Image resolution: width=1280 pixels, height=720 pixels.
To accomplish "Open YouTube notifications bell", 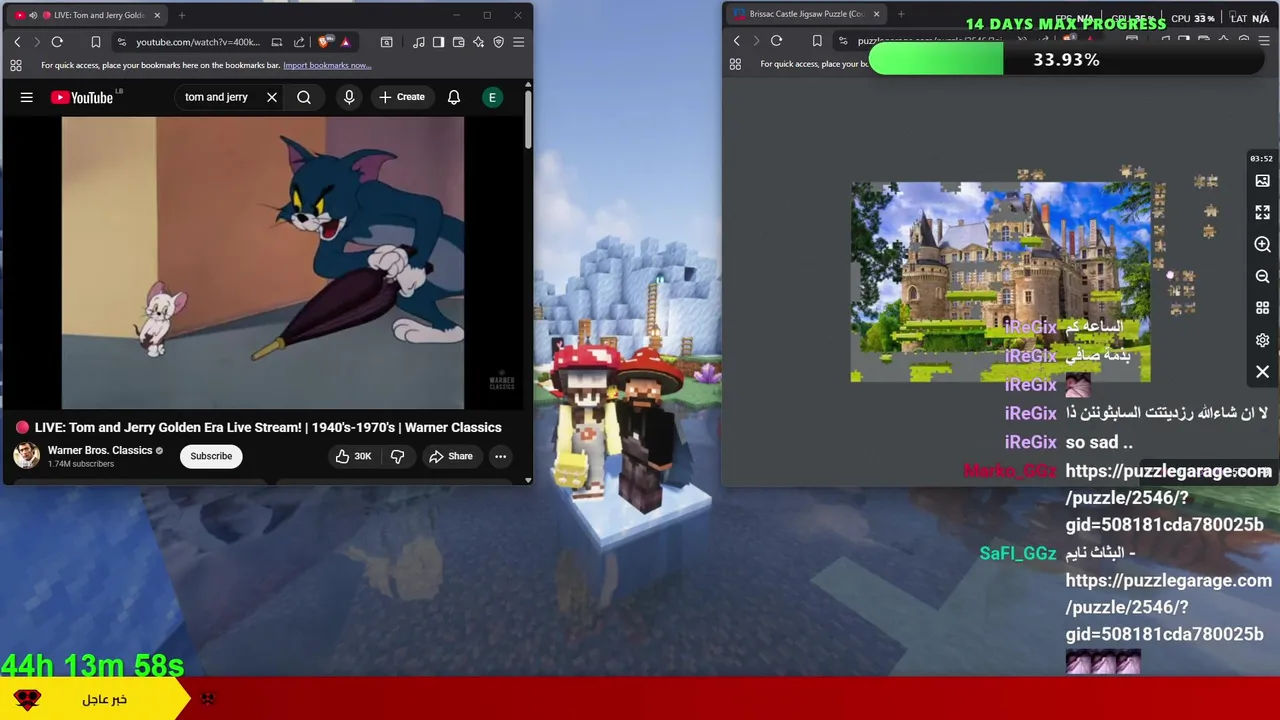I will click(454, 97).
